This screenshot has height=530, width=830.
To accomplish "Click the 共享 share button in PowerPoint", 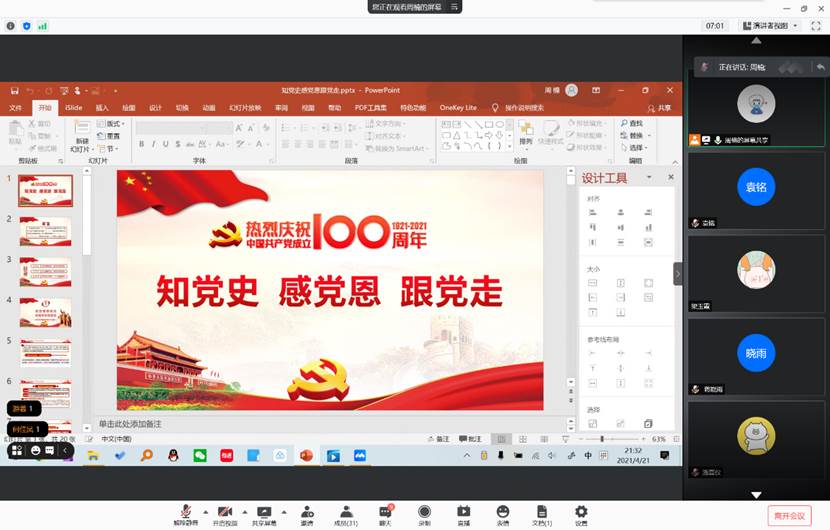I will (x=660, y=108).
